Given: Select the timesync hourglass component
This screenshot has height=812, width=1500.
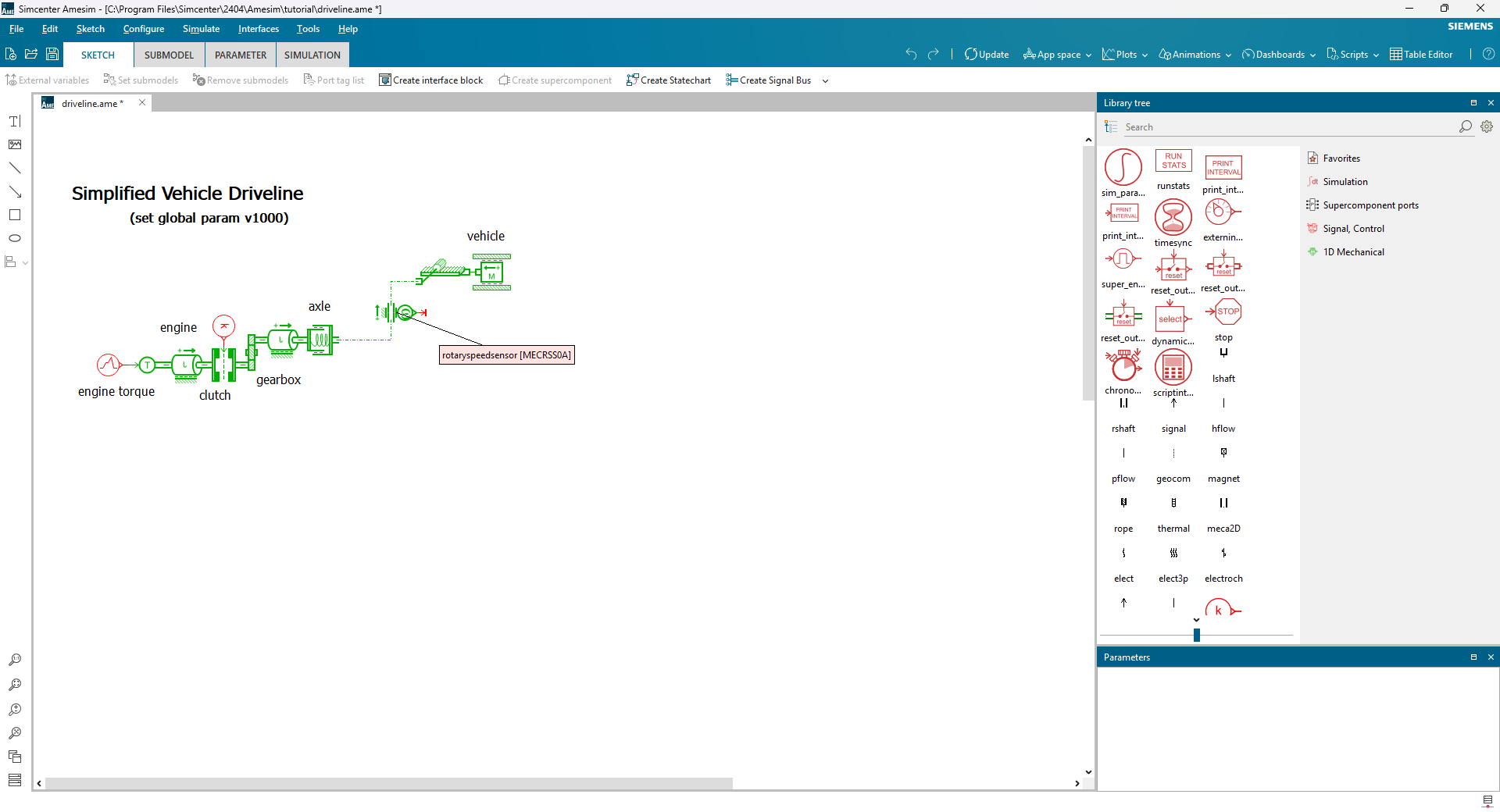Looking at the screenshot, I should pyautogui.click(x=1173, y=217).
